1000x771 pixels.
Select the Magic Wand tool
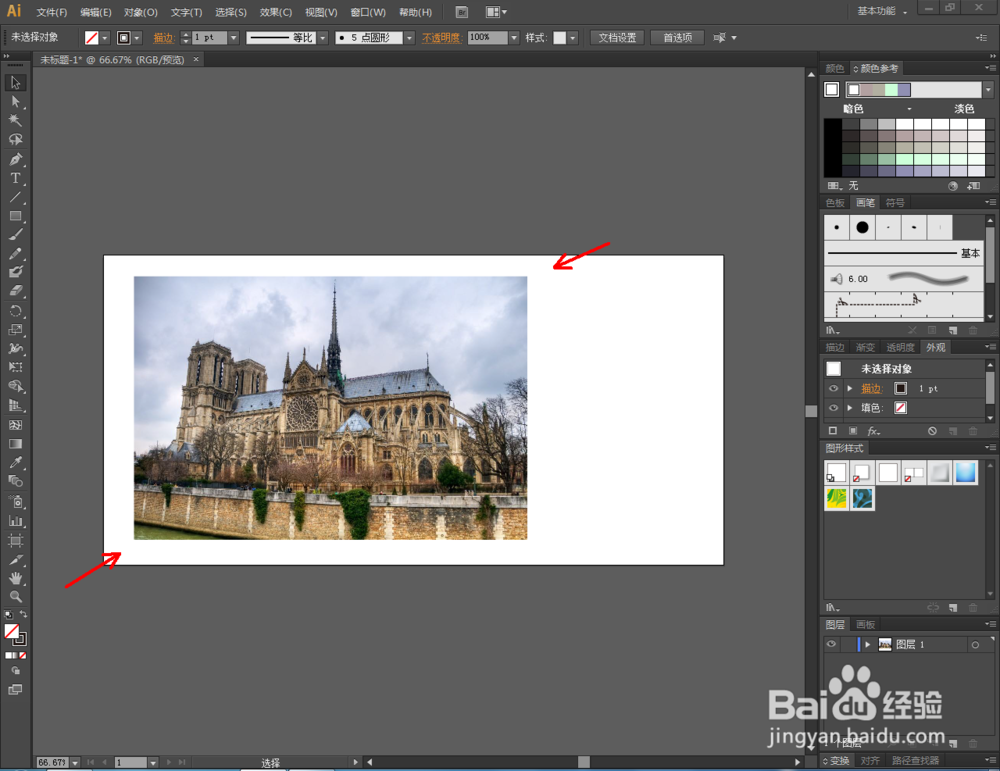[x=15, y=121]
